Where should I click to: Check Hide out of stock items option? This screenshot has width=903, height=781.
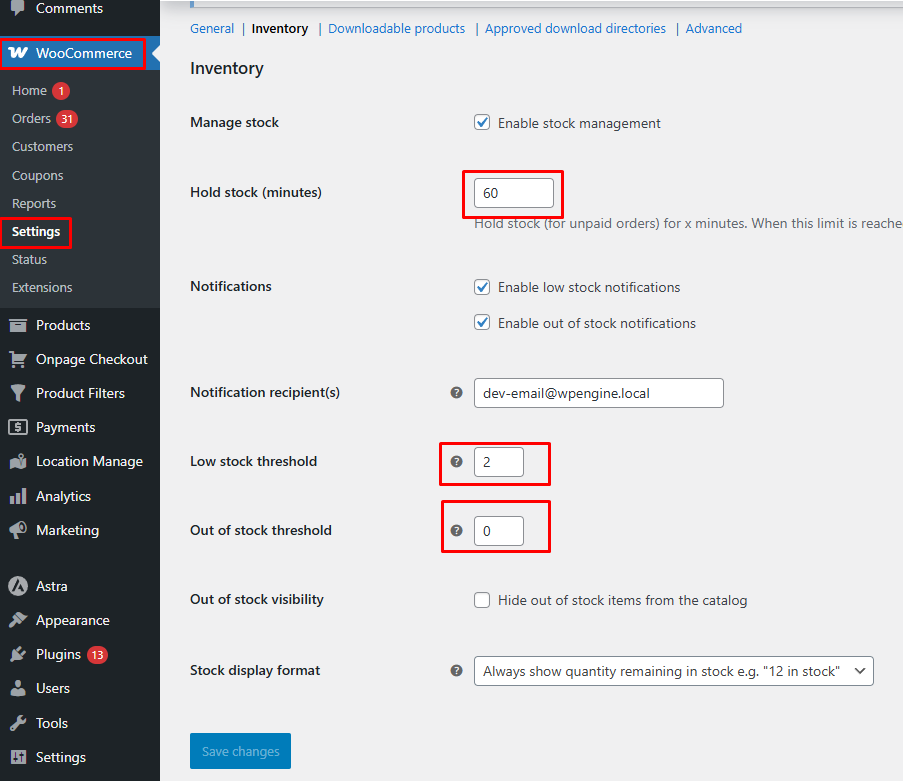click(x=482, y=600)
